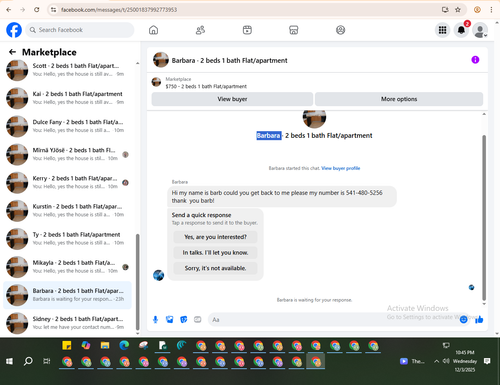
Task: Open the Facebook Home icon
Action: [153, 30]
